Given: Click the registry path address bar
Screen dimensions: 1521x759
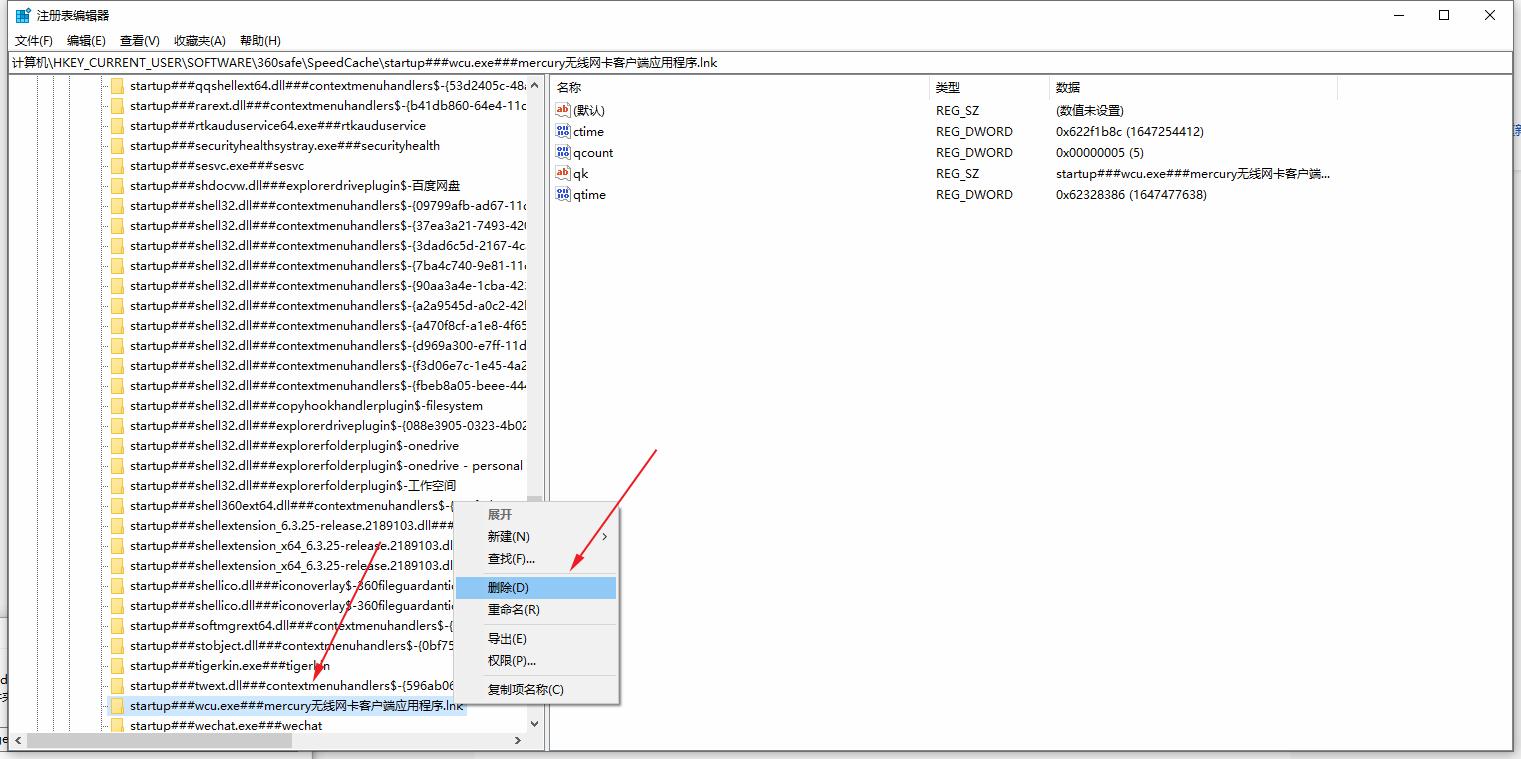Looking at the screenshot, I should [760, 62].
